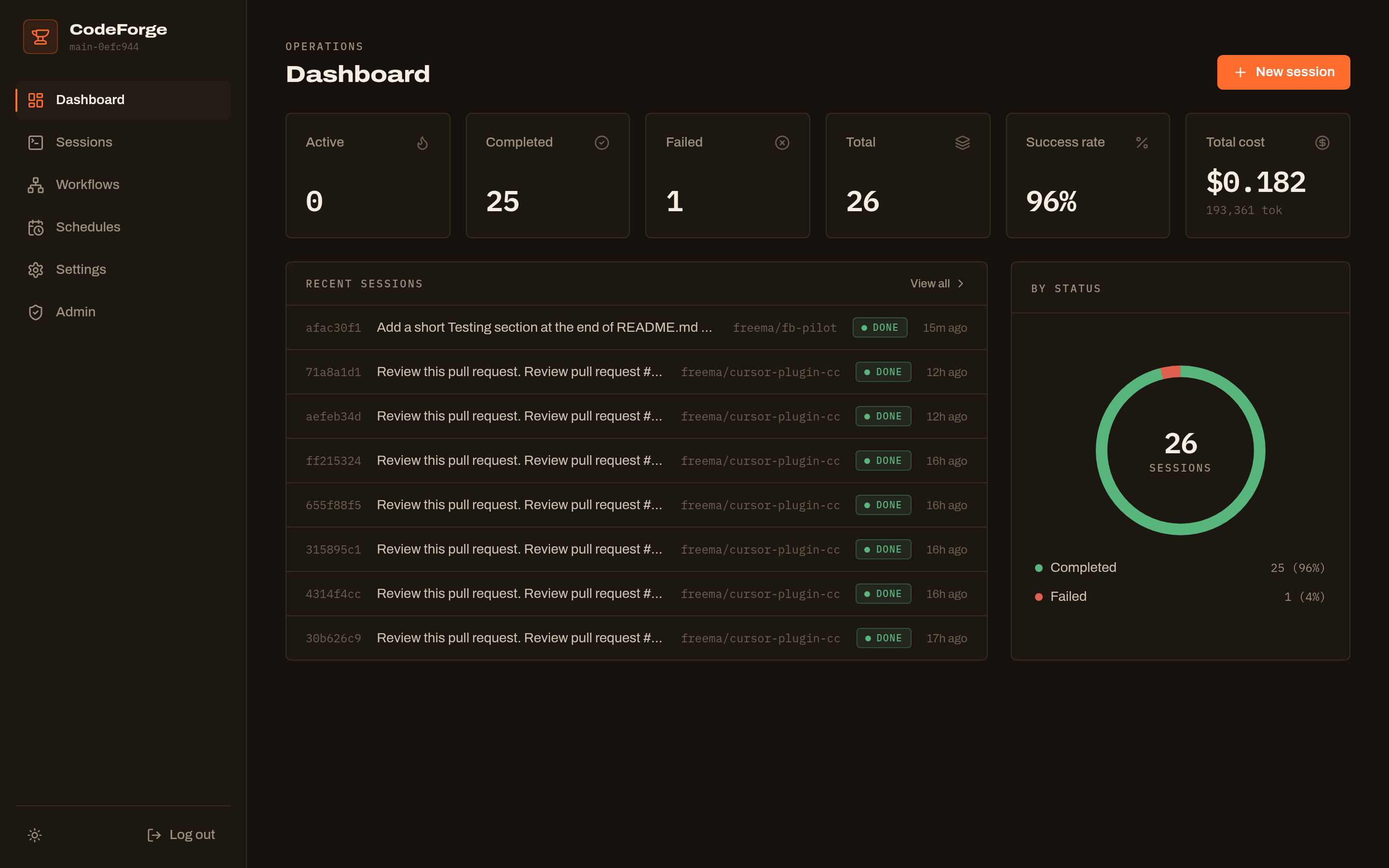This screenshot has width=1389, height=868.
Task: Click the dollar icon on Total cost card
Action: pyautogui.click(x=1322, y=142)
